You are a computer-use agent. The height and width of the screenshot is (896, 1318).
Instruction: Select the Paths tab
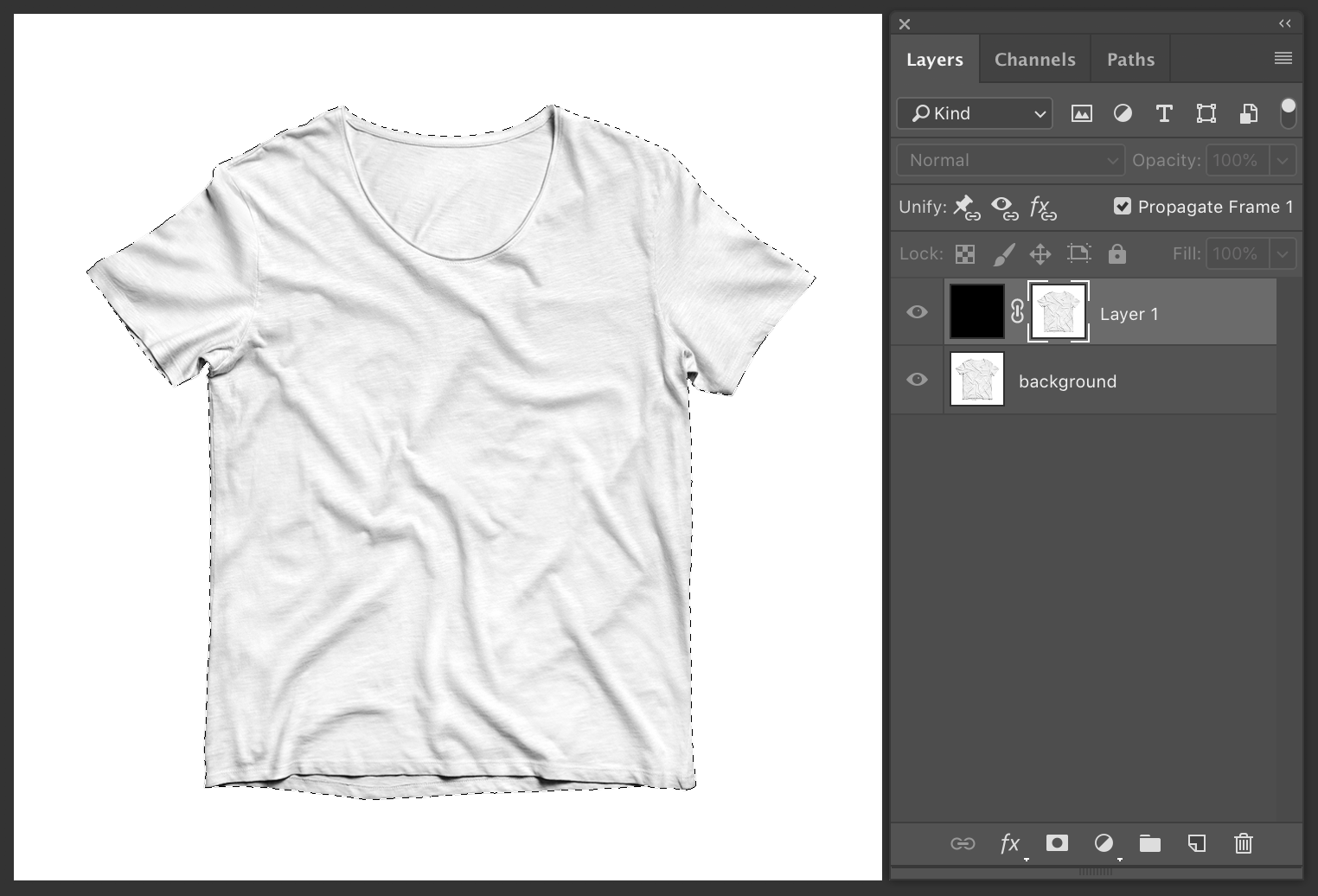(1130, 59)
